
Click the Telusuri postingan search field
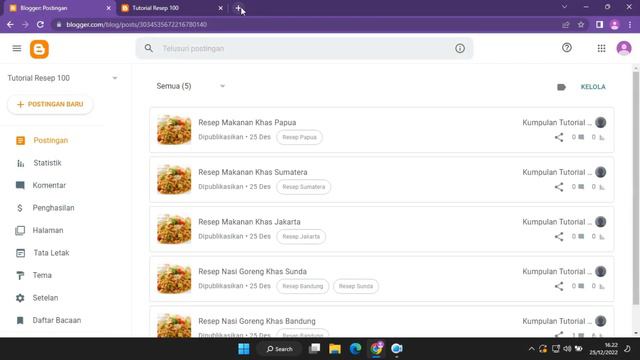pyautogui.click(x=304, y=49)
